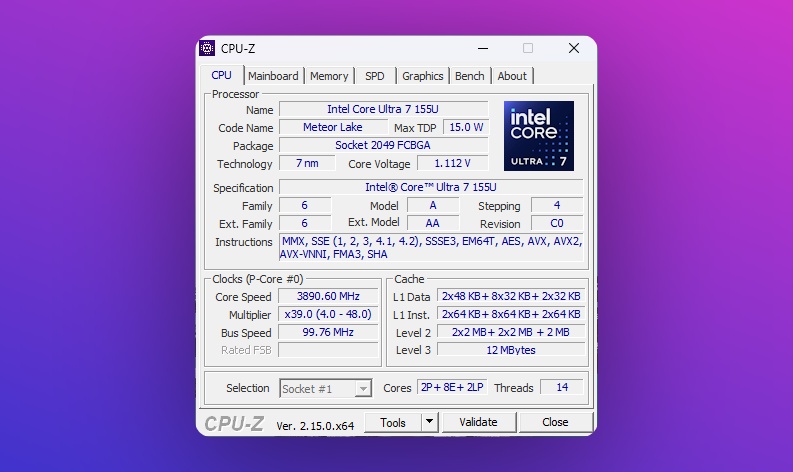Click the Technology value 7 nm
The height and width of the screenshot is (472, 793).
tap(307, 163)
